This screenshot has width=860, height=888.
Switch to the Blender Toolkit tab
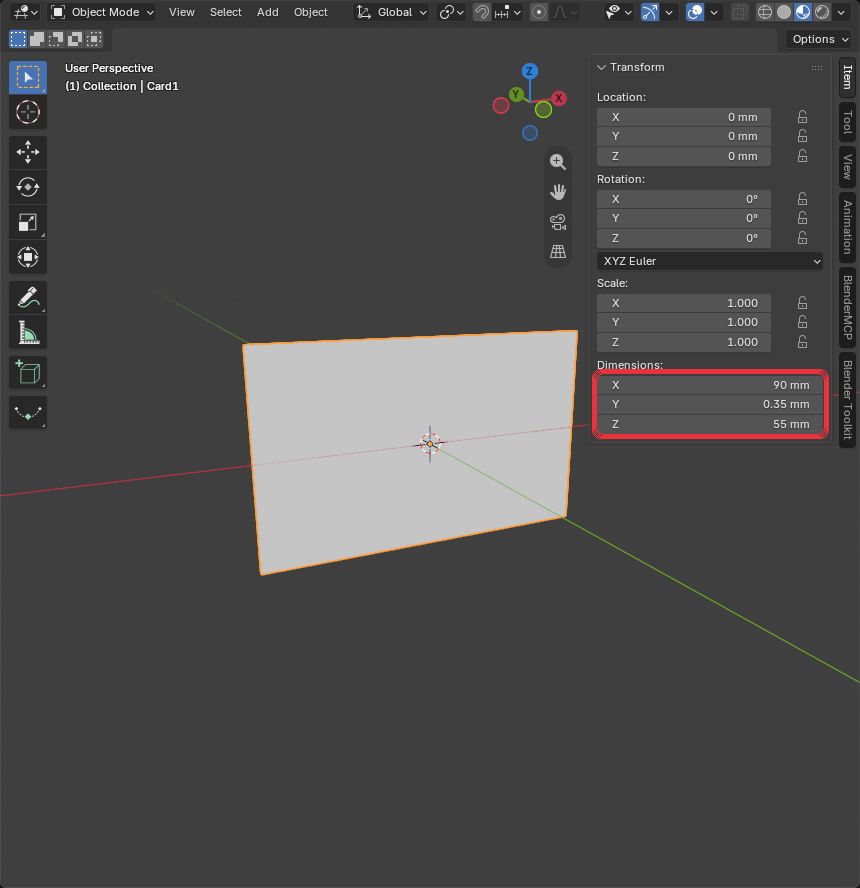click(x=847, y=400)
